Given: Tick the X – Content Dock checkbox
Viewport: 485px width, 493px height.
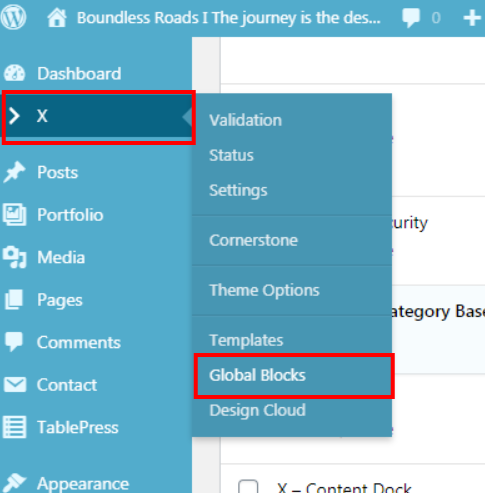Looking at the screenshot, I should tap(248, 487).
